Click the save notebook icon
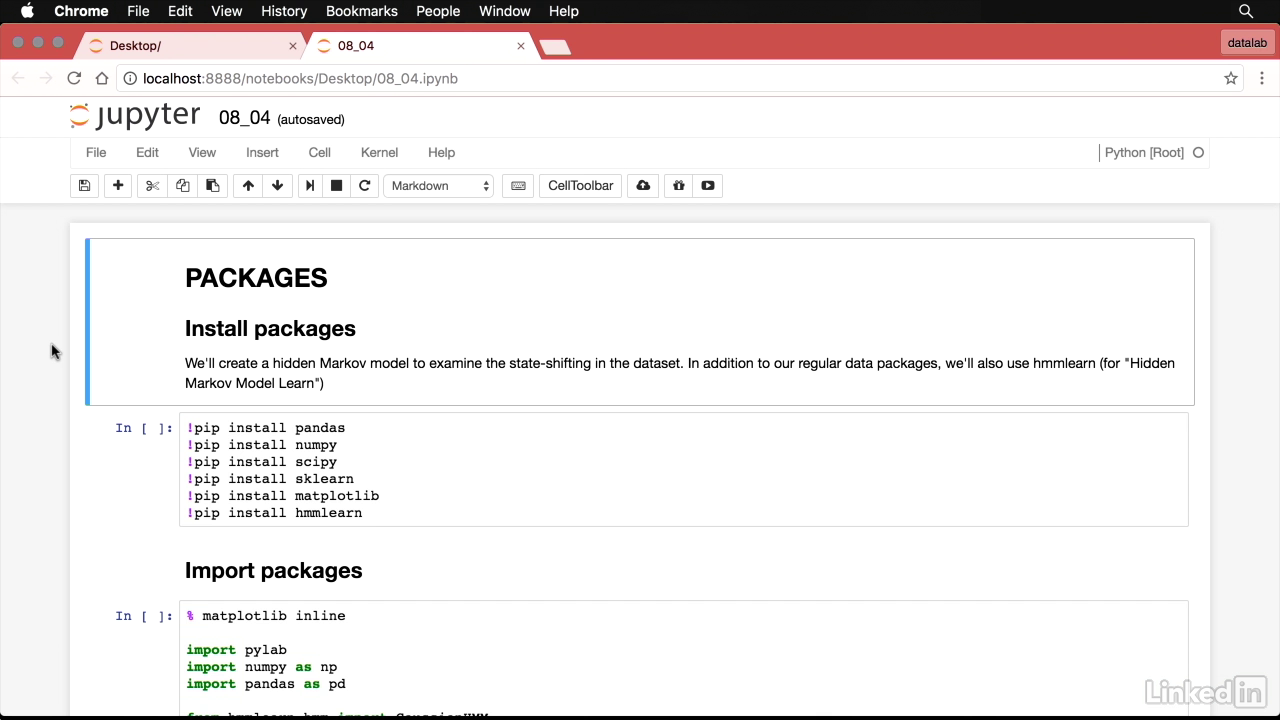Screen dimensions: 1280x720 (84, 186)
